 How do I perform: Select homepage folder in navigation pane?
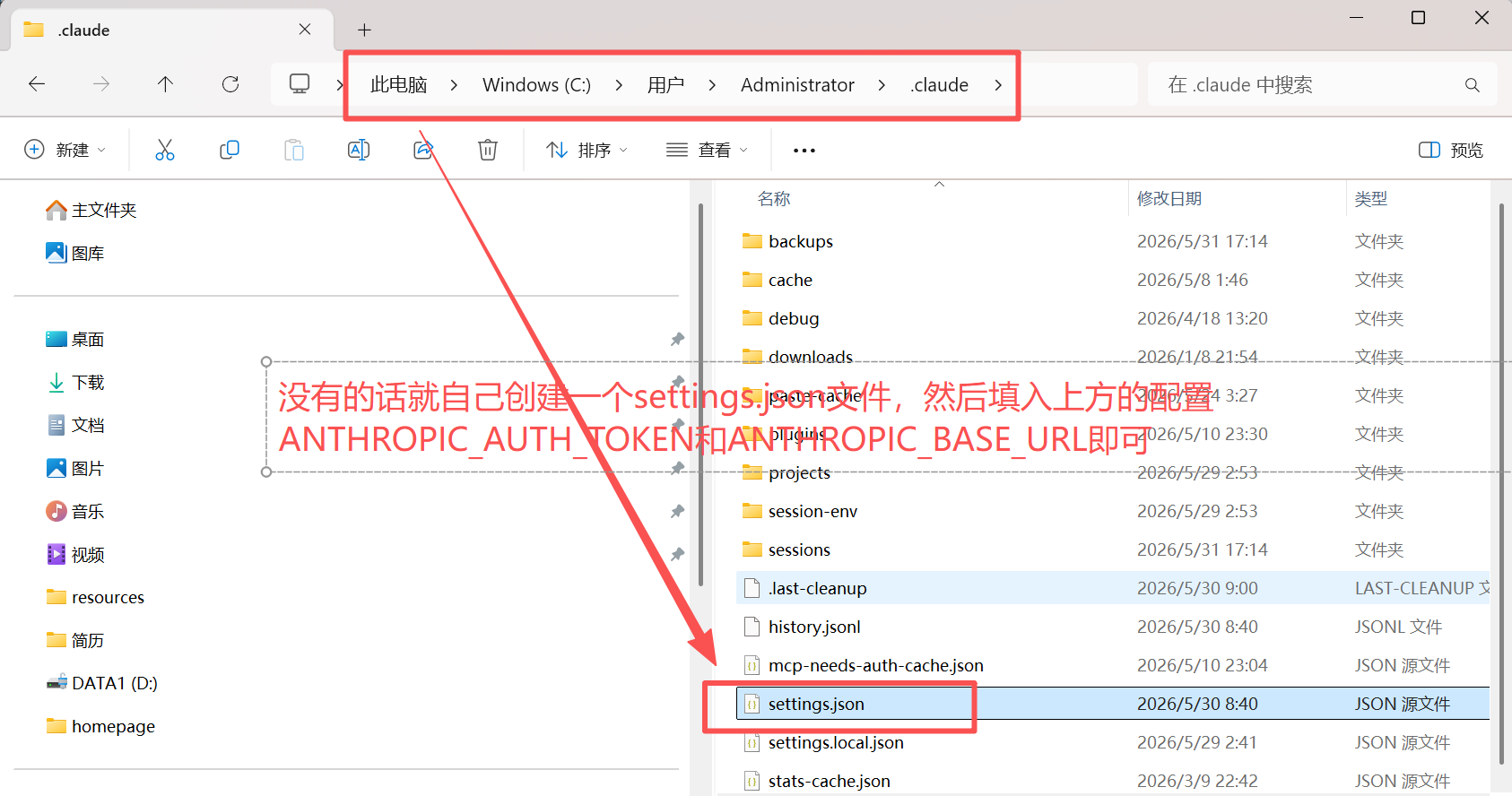tap(100, 726)
